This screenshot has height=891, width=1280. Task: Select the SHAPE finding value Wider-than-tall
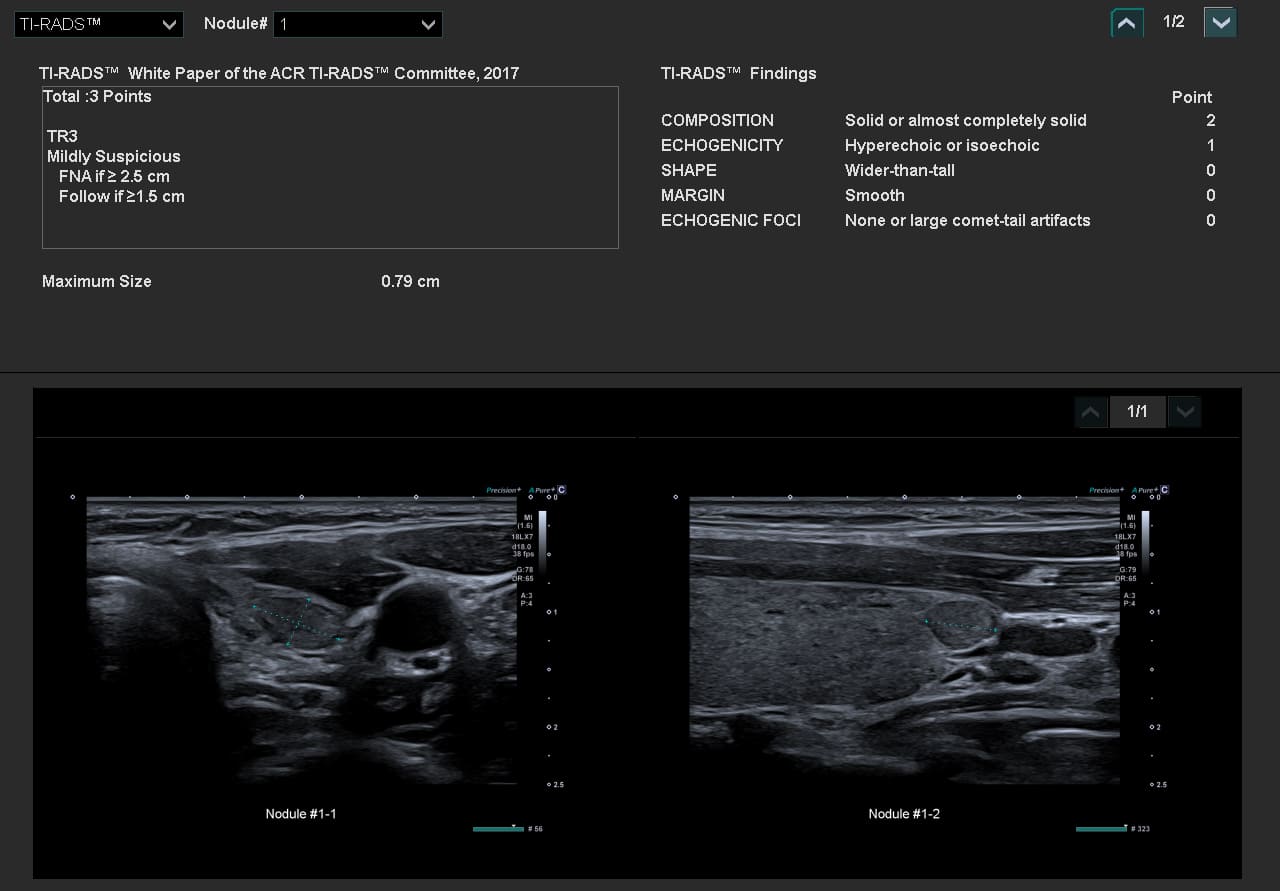[x=900, y=170]
